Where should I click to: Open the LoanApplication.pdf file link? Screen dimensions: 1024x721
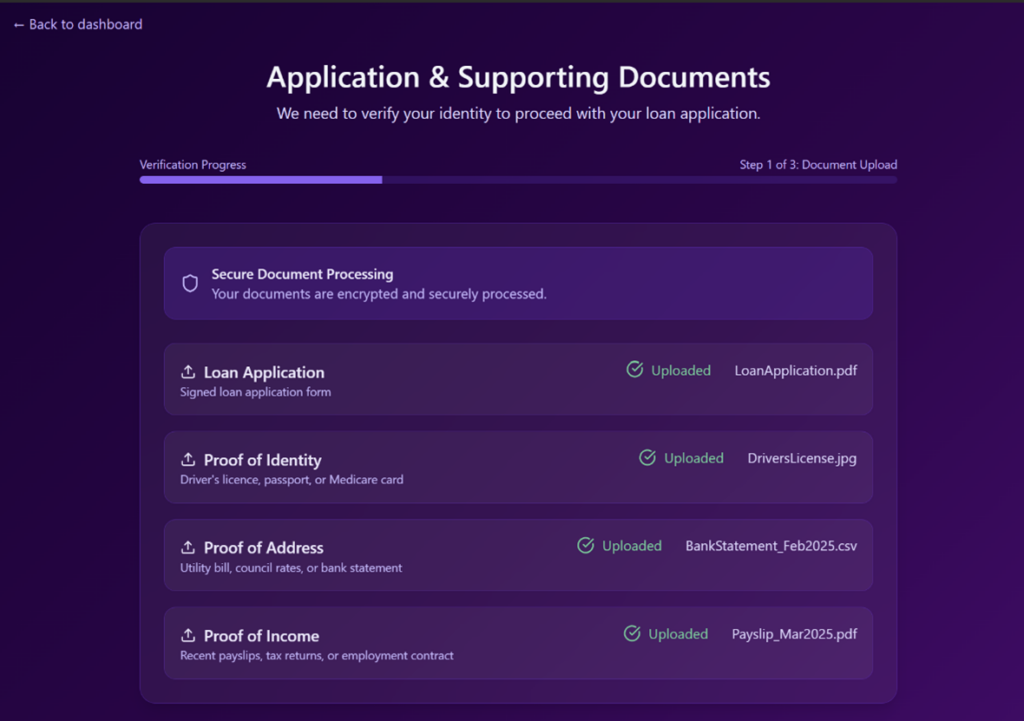[795, 370]
